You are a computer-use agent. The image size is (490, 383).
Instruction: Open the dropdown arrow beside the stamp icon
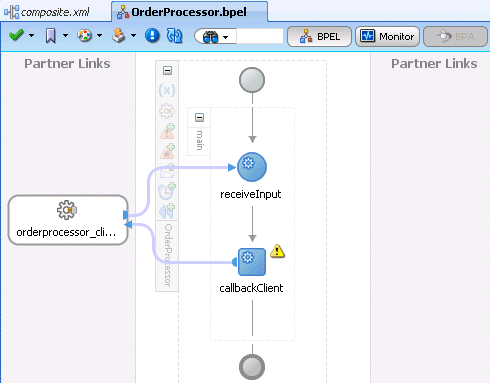133,35
